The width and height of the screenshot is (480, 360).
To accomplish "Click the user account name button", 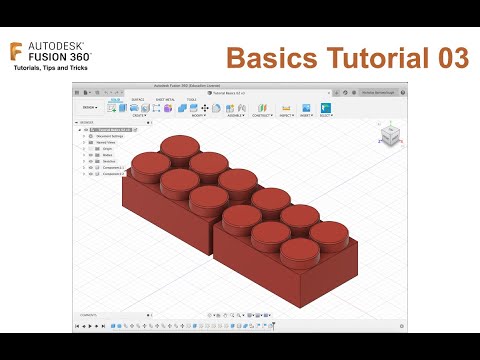I will pos(378,93).
